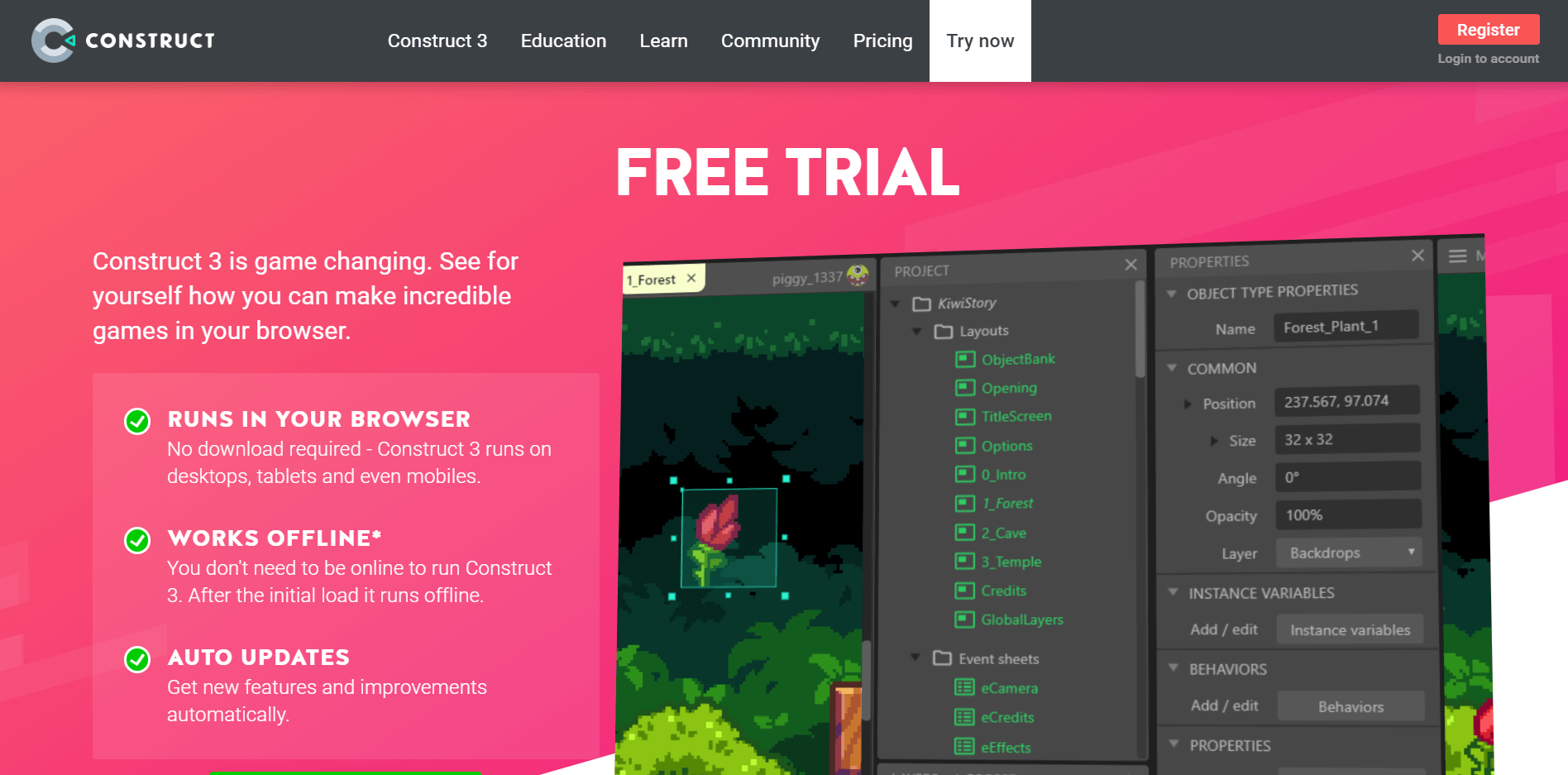This screenshot has width=1568, height=775.
Task: Go to the Pricing page
Action: point(882,41)
